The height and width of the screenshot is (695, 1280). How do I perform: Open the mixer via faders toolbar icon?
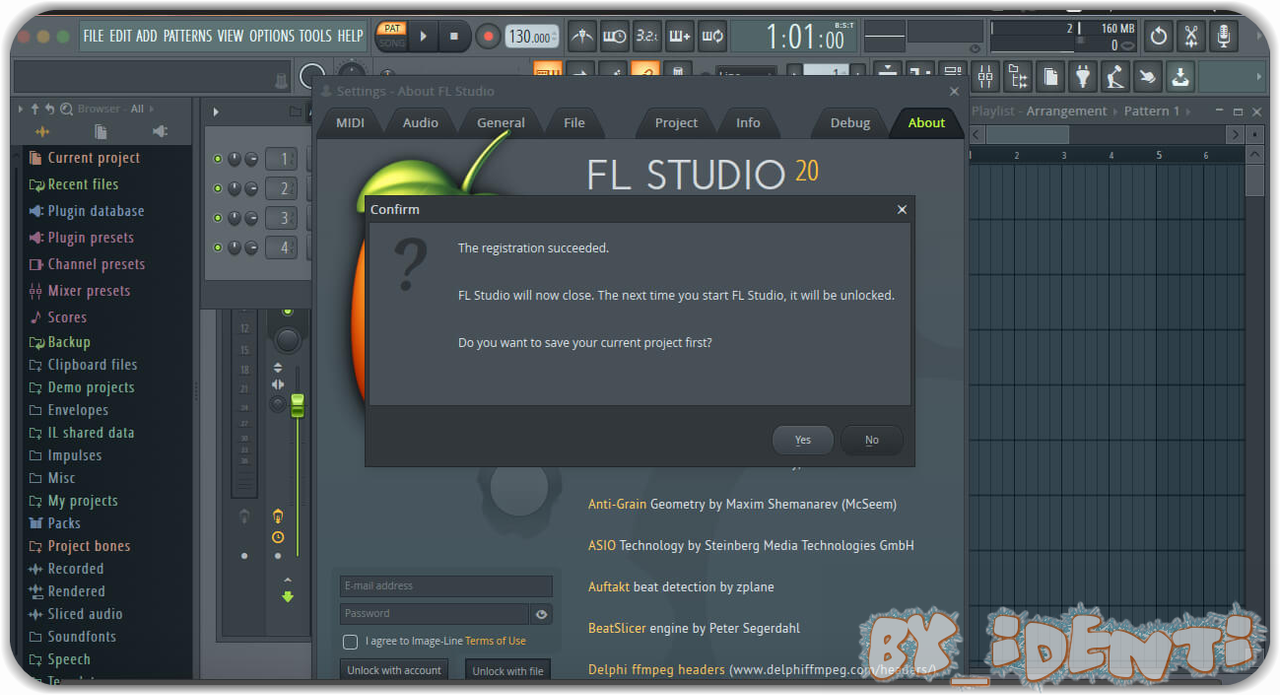986,76
